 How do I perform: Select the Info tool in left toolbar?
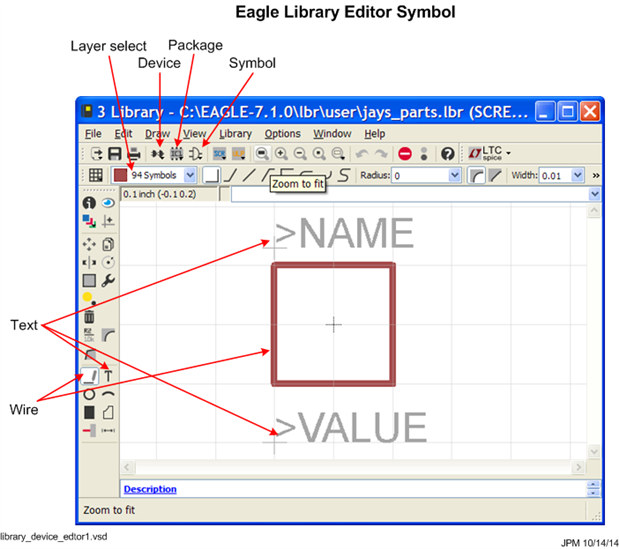pyautogui.click(x=89, y=203)
